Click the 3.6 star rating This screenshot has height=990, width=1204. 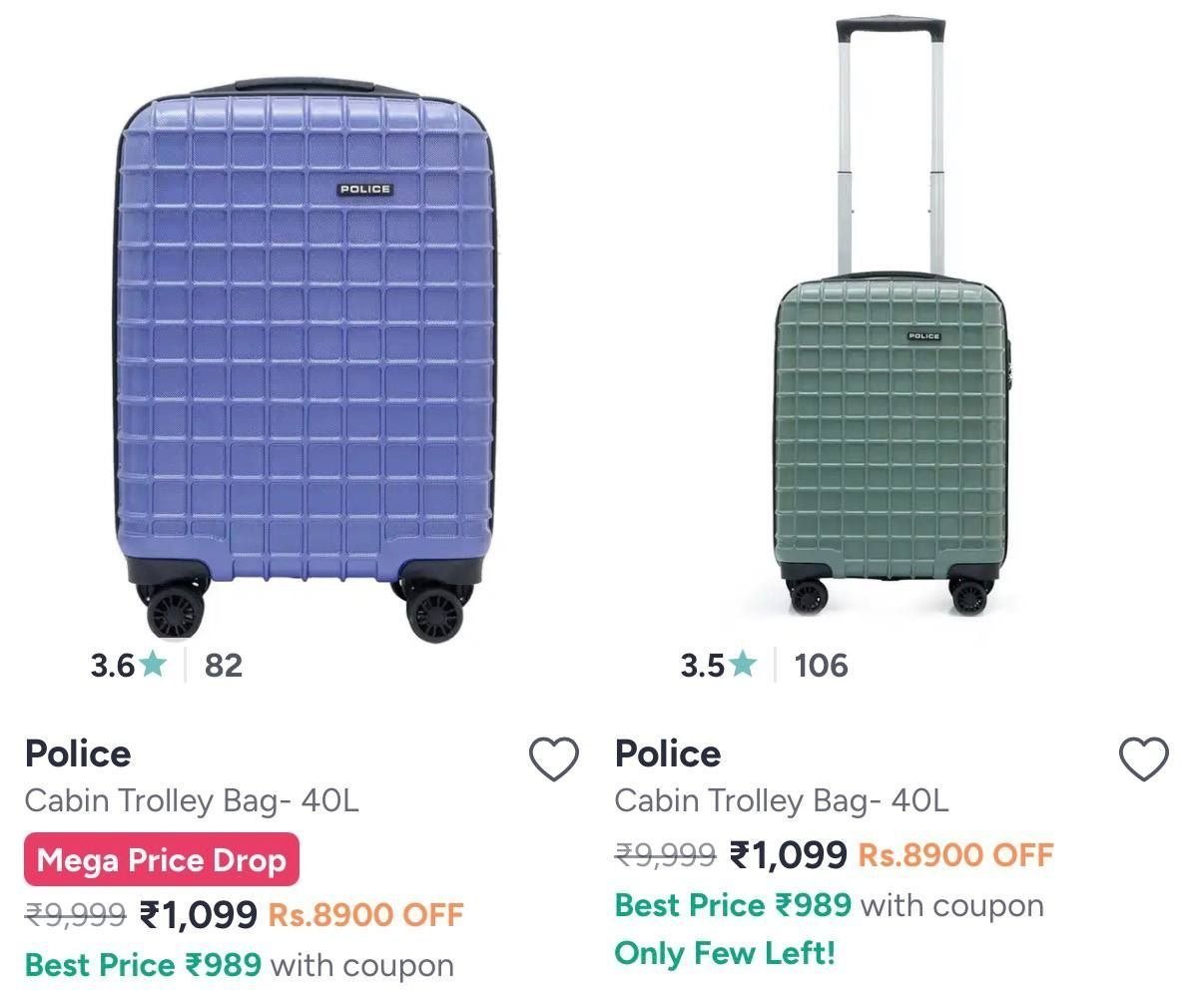pyautogui.click(x=128, y=665)
